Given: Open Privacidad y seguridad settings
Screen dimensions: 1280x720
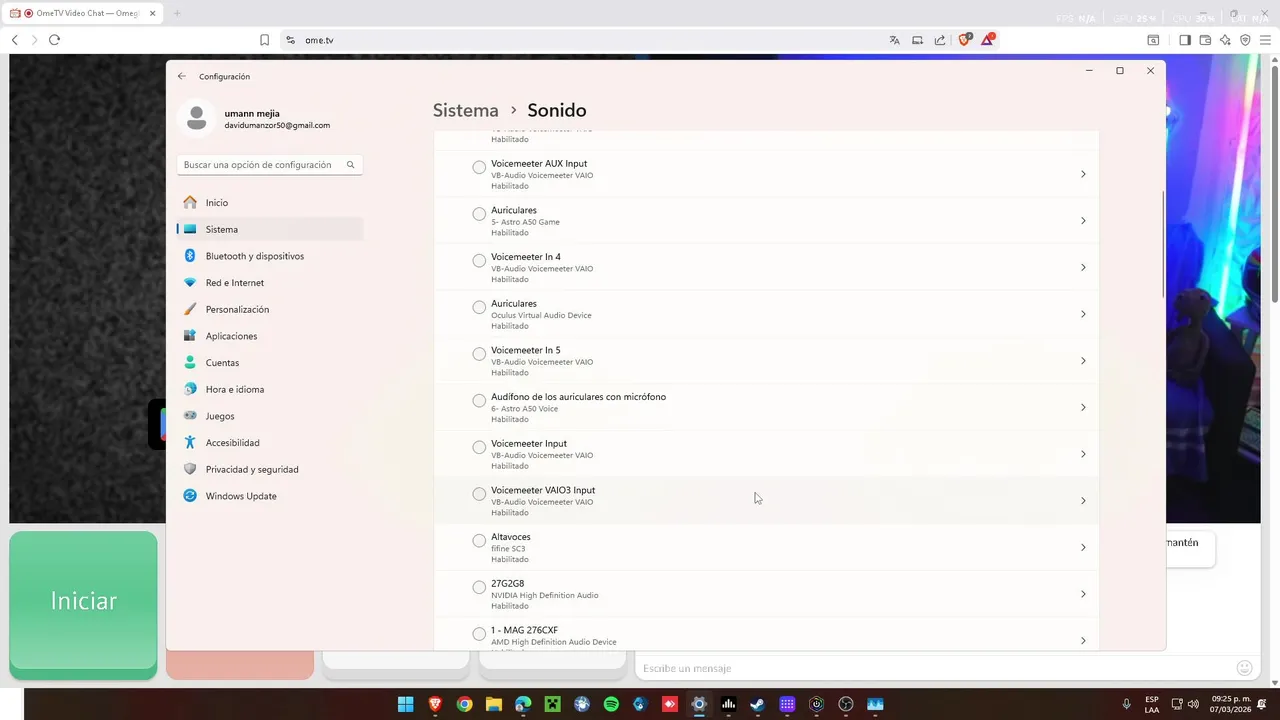Looking at the screenshot, I should (x=270, y=469).
